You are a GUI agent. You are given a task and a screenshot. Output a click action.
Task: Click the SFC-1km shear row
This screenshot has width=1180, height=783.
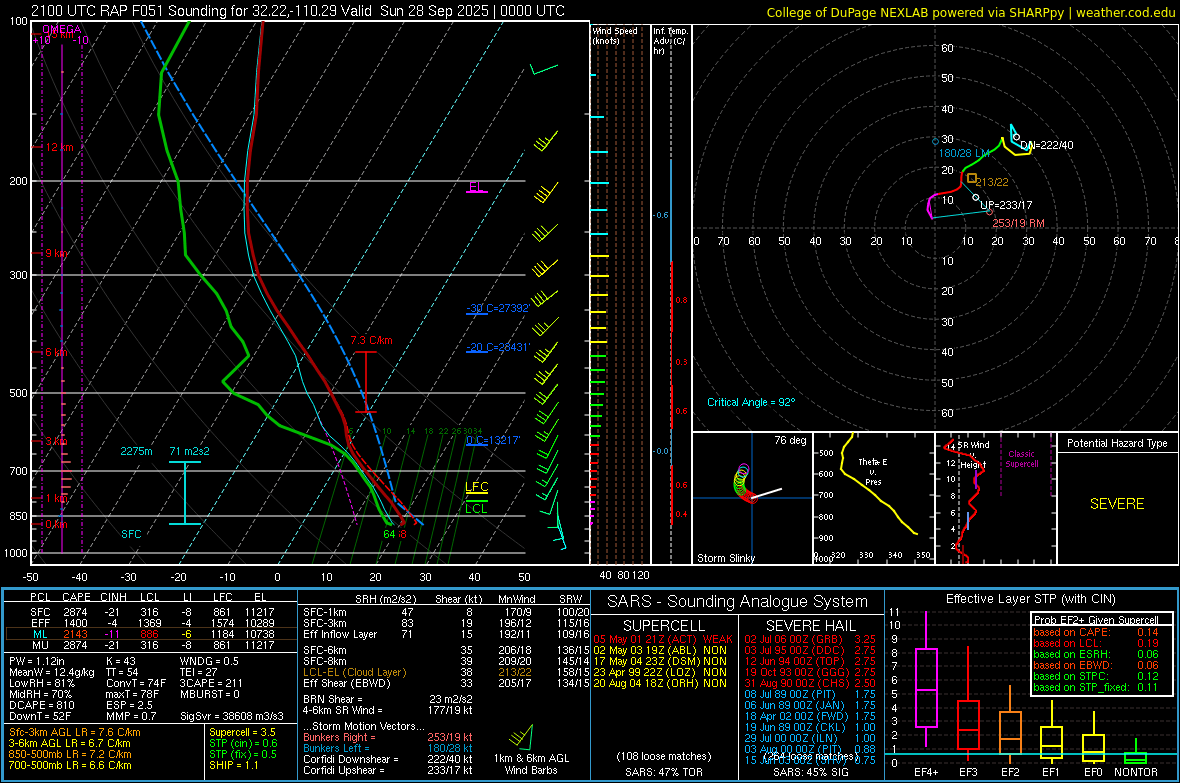point(446,612)
